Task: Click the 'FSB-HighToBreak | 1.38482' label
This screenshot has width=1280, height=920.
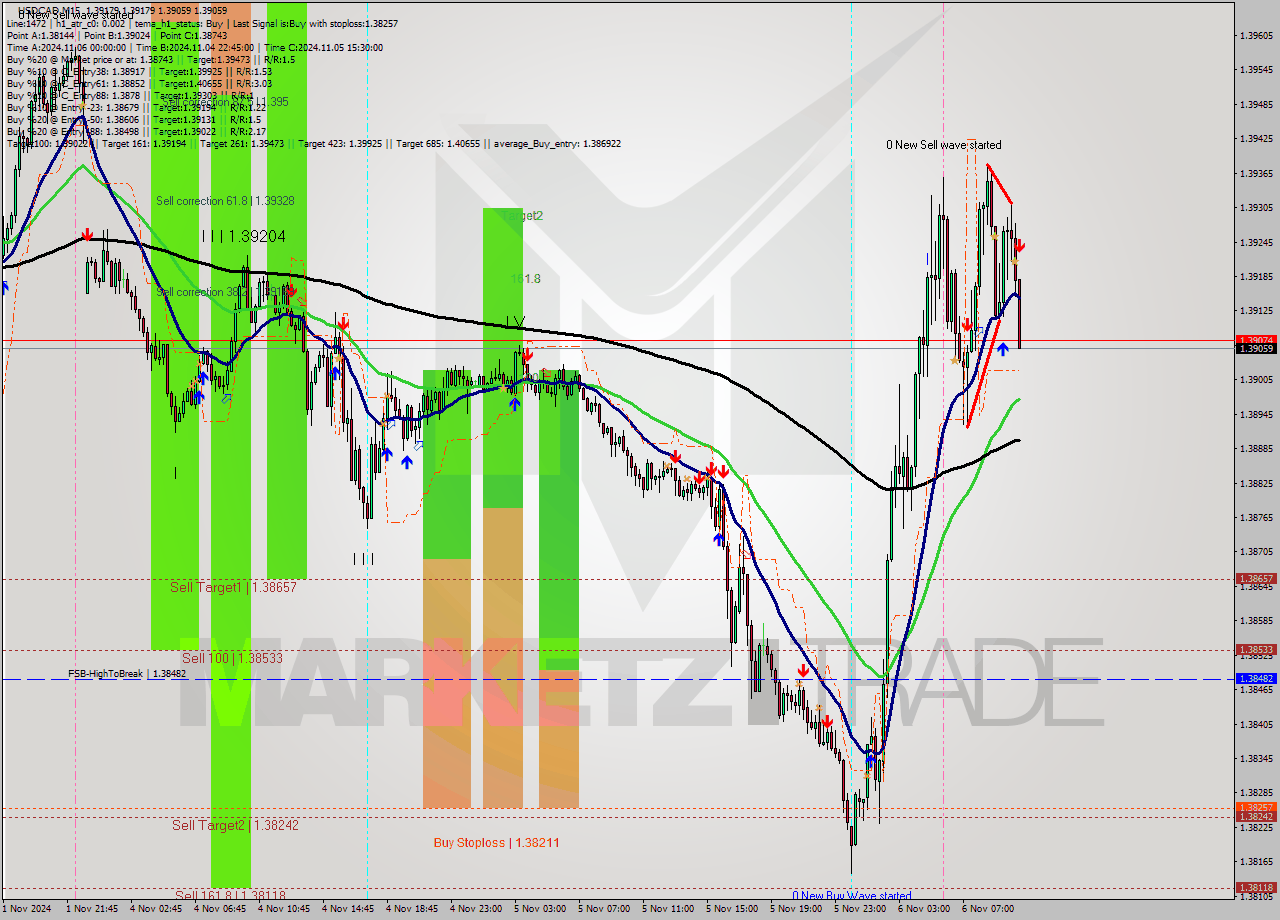Action: click(127, 674)
